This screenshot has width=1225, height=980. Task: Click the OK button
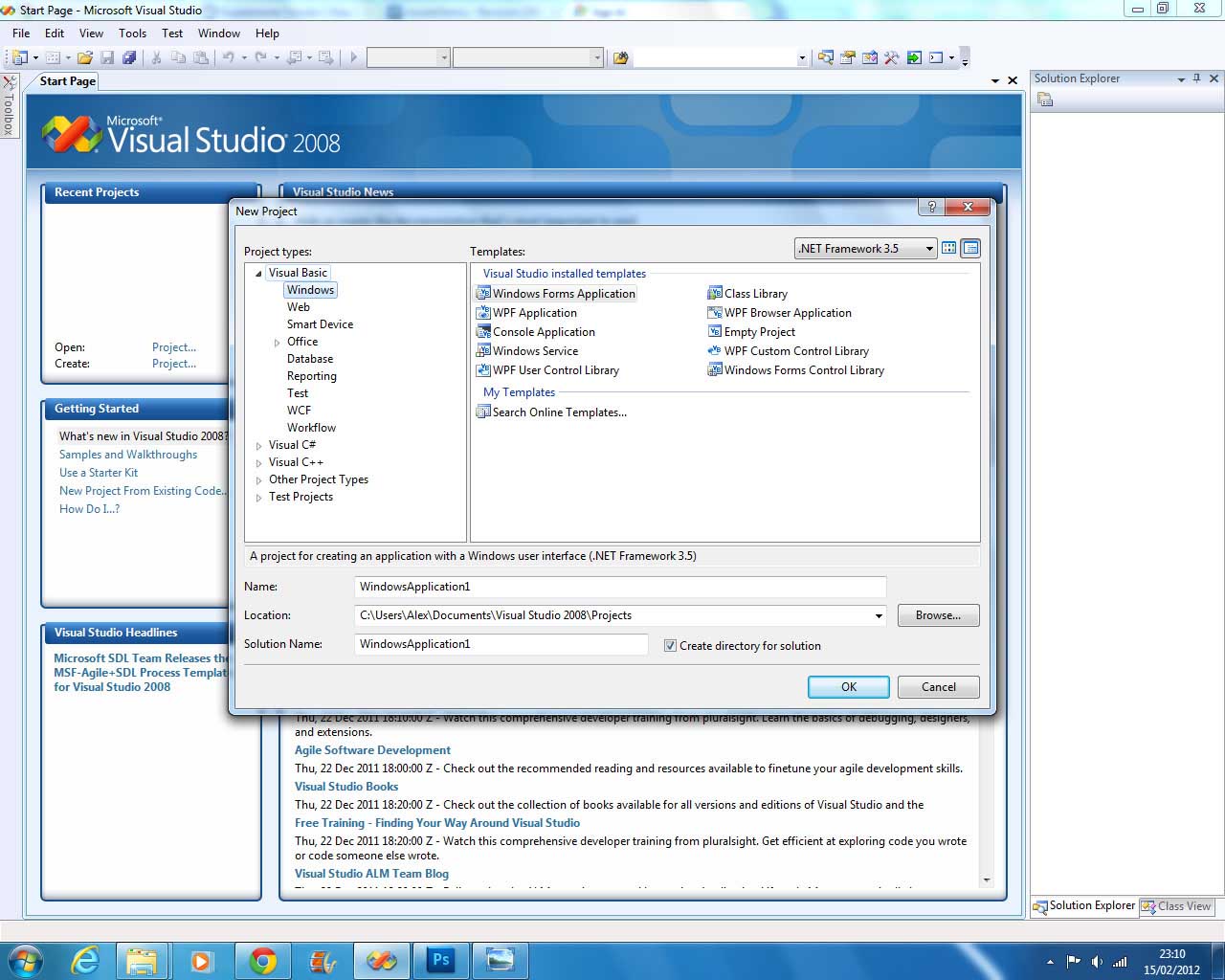(849, 687)
